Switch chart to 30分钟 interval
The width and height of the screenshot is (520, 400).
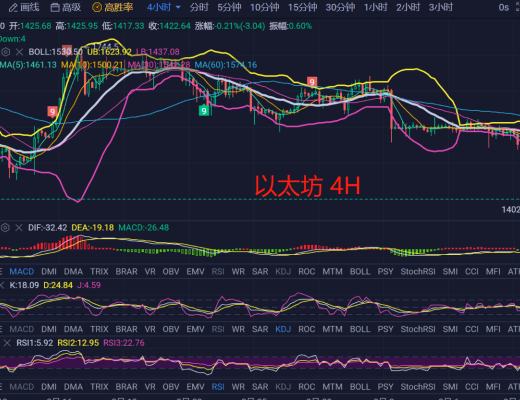coord(340,7)
